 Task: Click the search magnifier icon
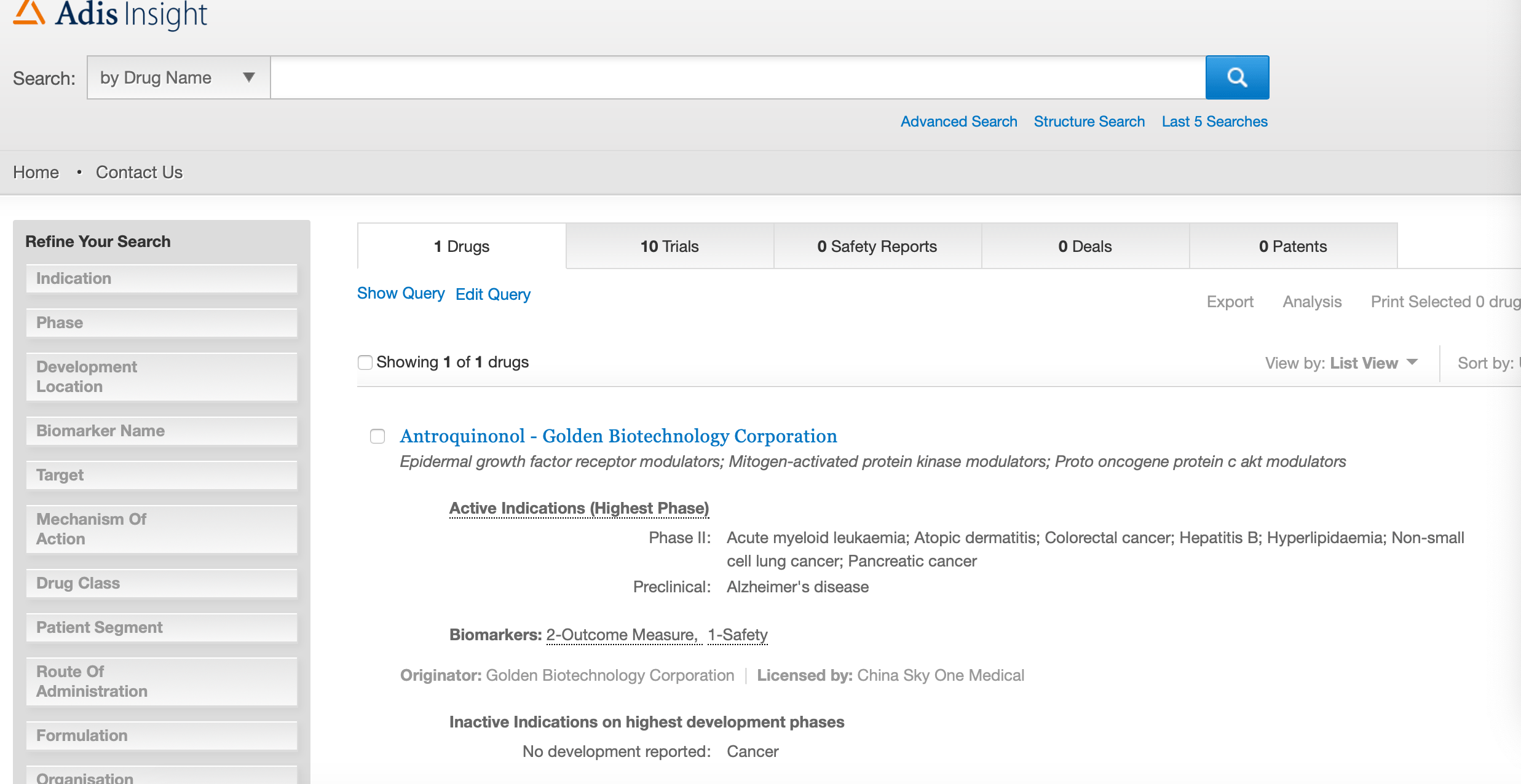[x=1237, y=77]
